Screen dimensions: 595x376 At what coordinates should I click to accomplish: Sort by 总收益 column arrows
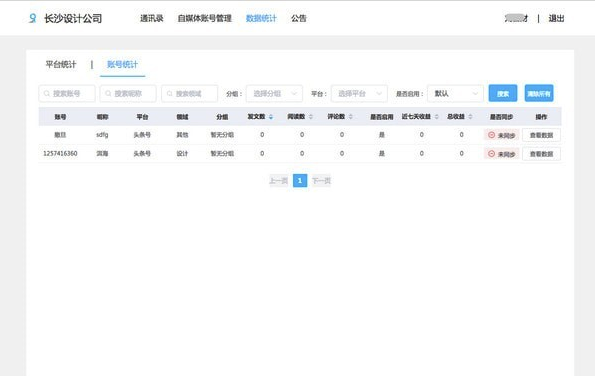tap(470, 117)
